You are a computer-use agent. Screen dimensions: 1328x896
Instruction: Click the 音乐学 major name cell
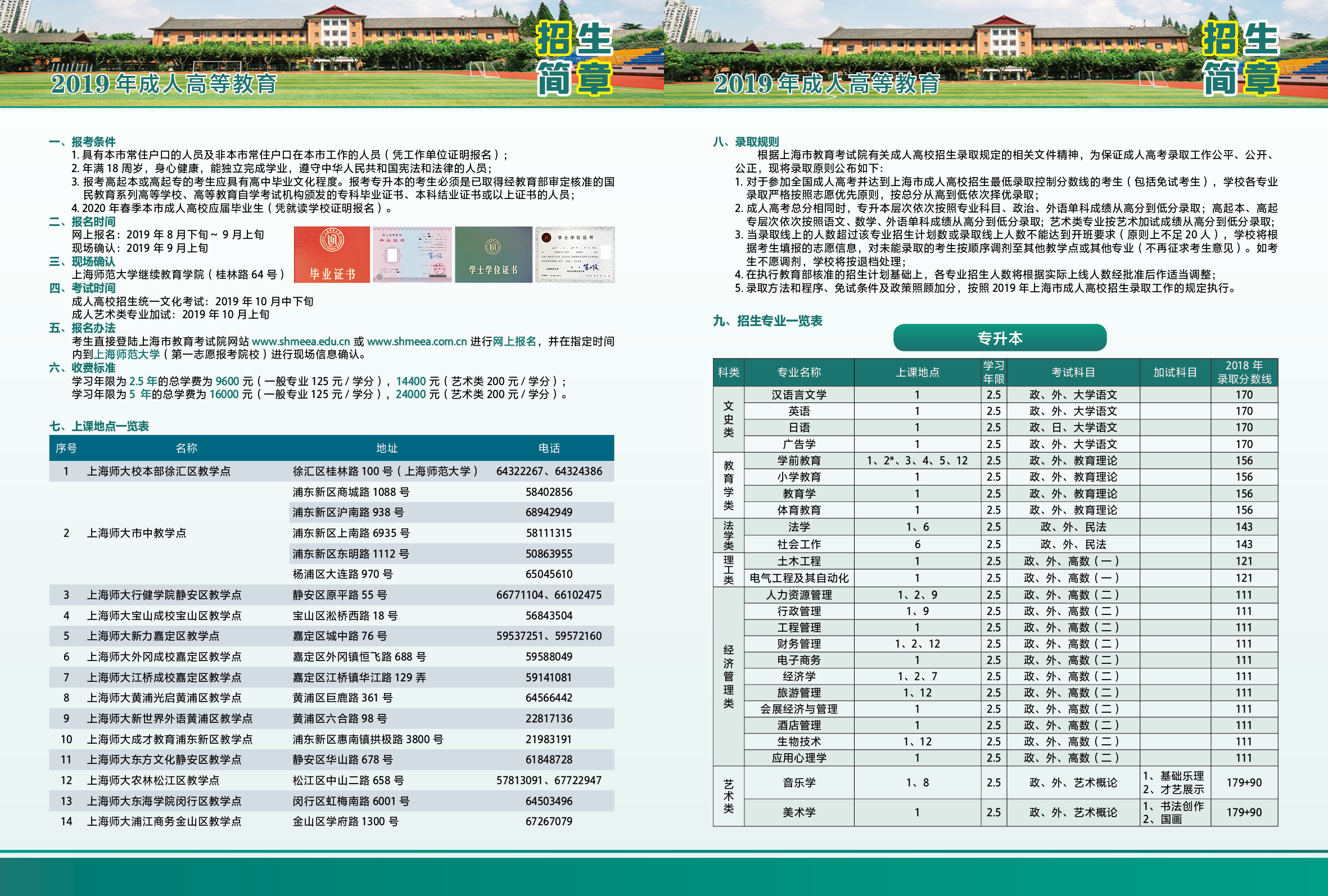point(798,783)
